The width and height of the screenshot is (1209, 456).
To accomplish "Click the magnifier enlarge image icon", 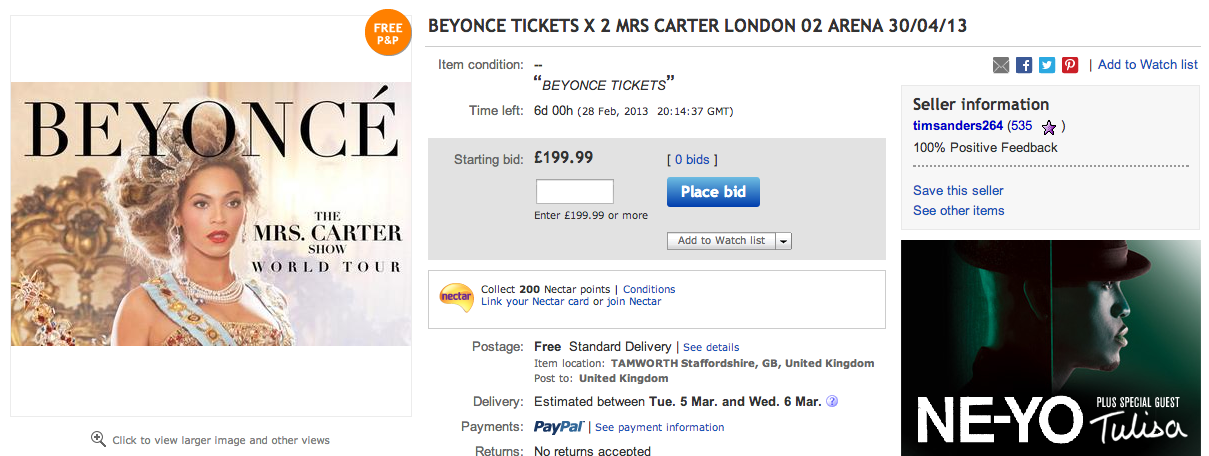I will (98, 439).
